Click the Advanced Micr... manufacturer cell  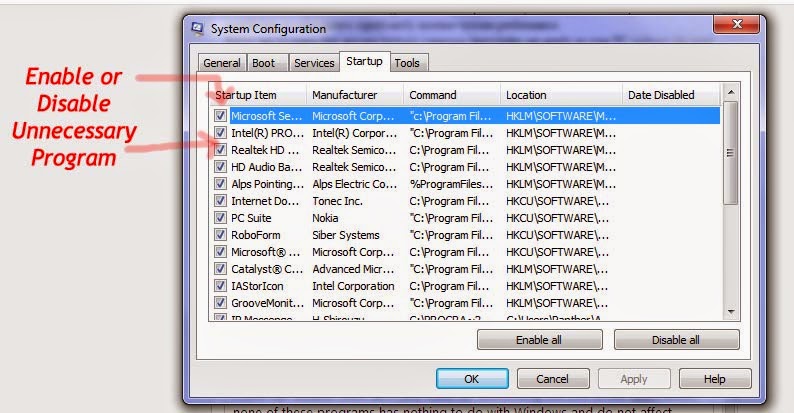tap(353, 269)
